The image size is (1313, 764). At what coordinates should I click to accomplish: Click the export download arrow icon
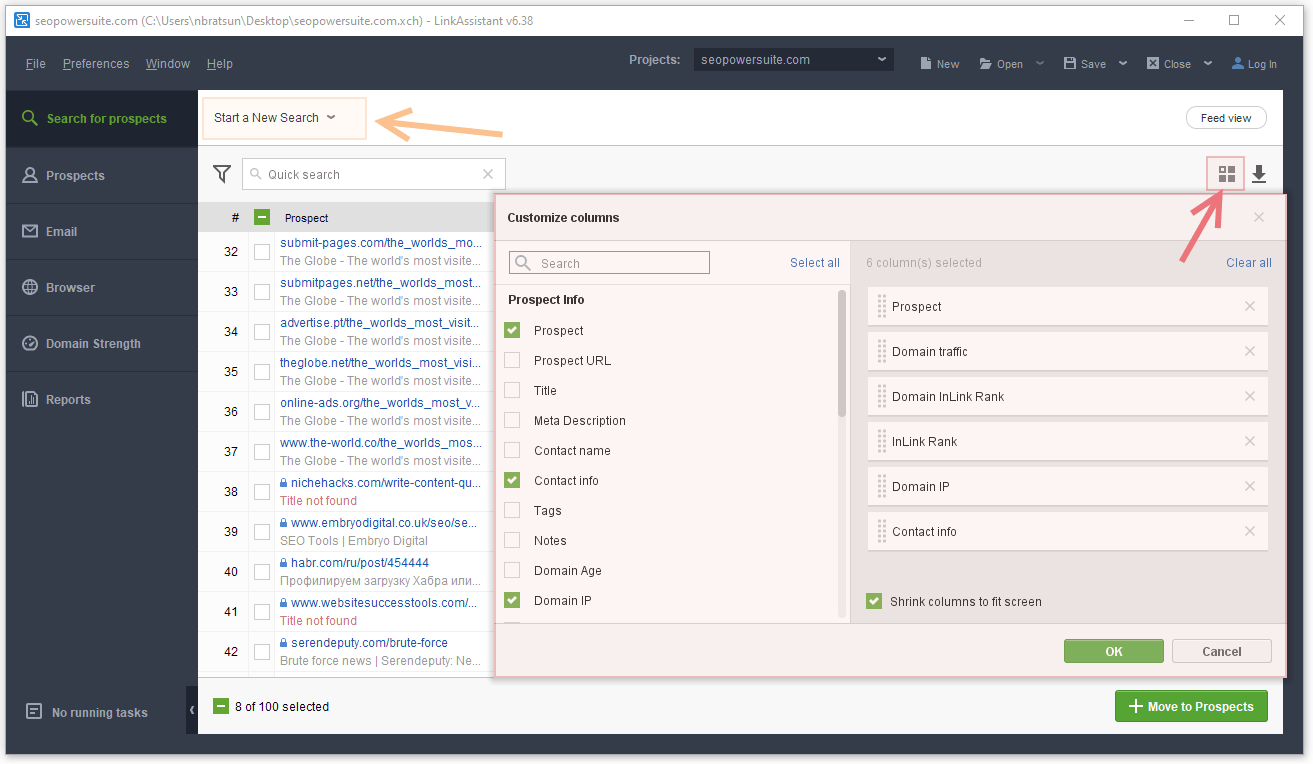(1259, 175)
